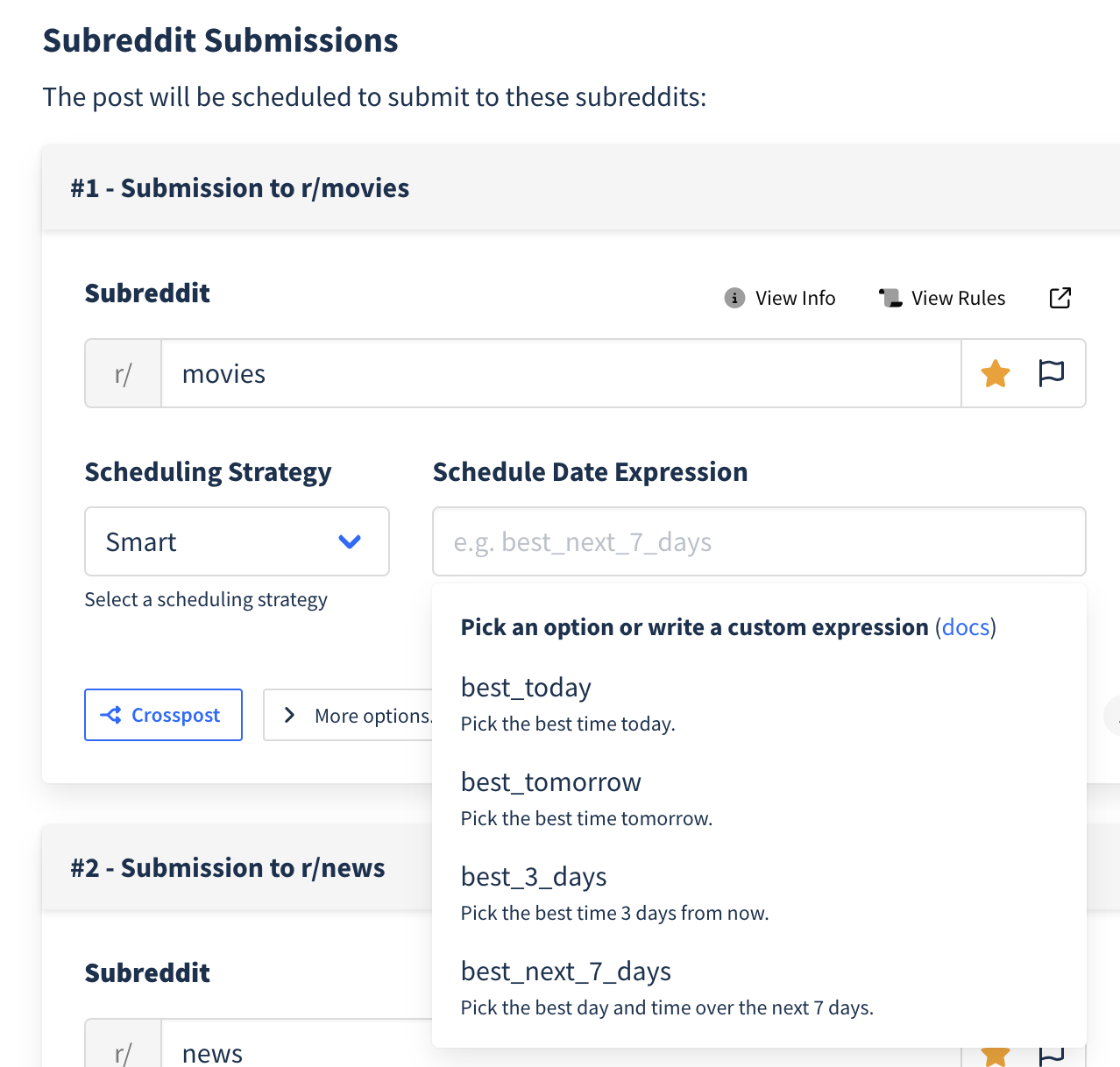1120x1067 pixels.
Task: Click the Crosspost button
Action: [x=163, y=715]
